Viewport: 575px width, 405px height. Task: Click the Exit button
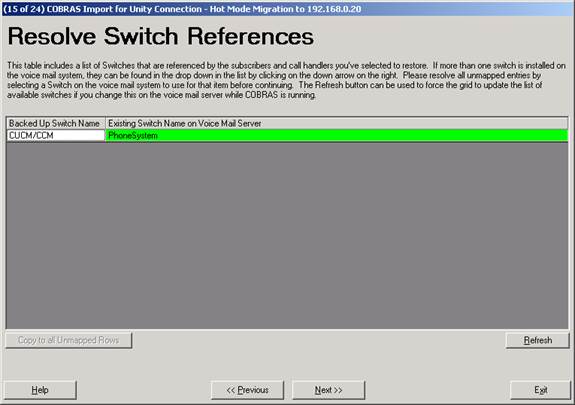click(x=541, y=390)
